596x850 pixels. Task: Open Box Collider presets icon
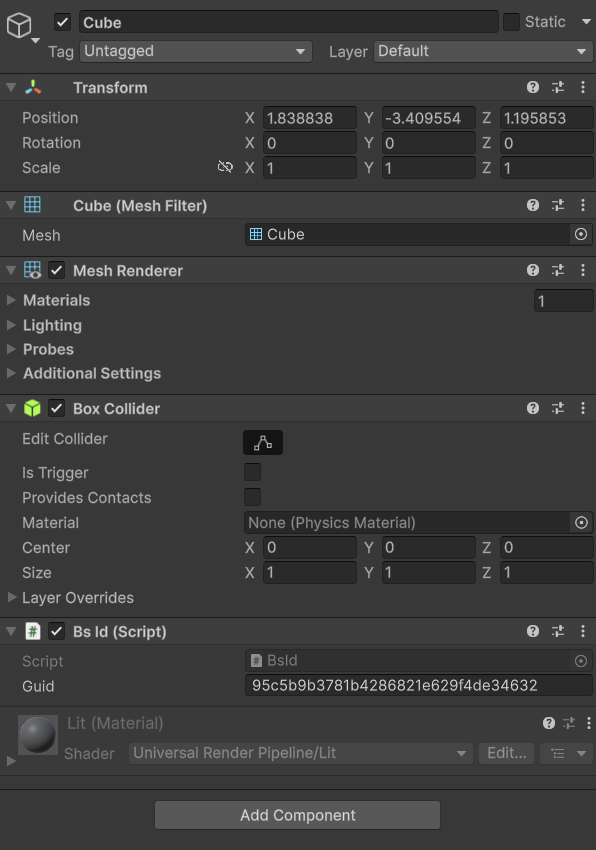[x=557, y=408]
